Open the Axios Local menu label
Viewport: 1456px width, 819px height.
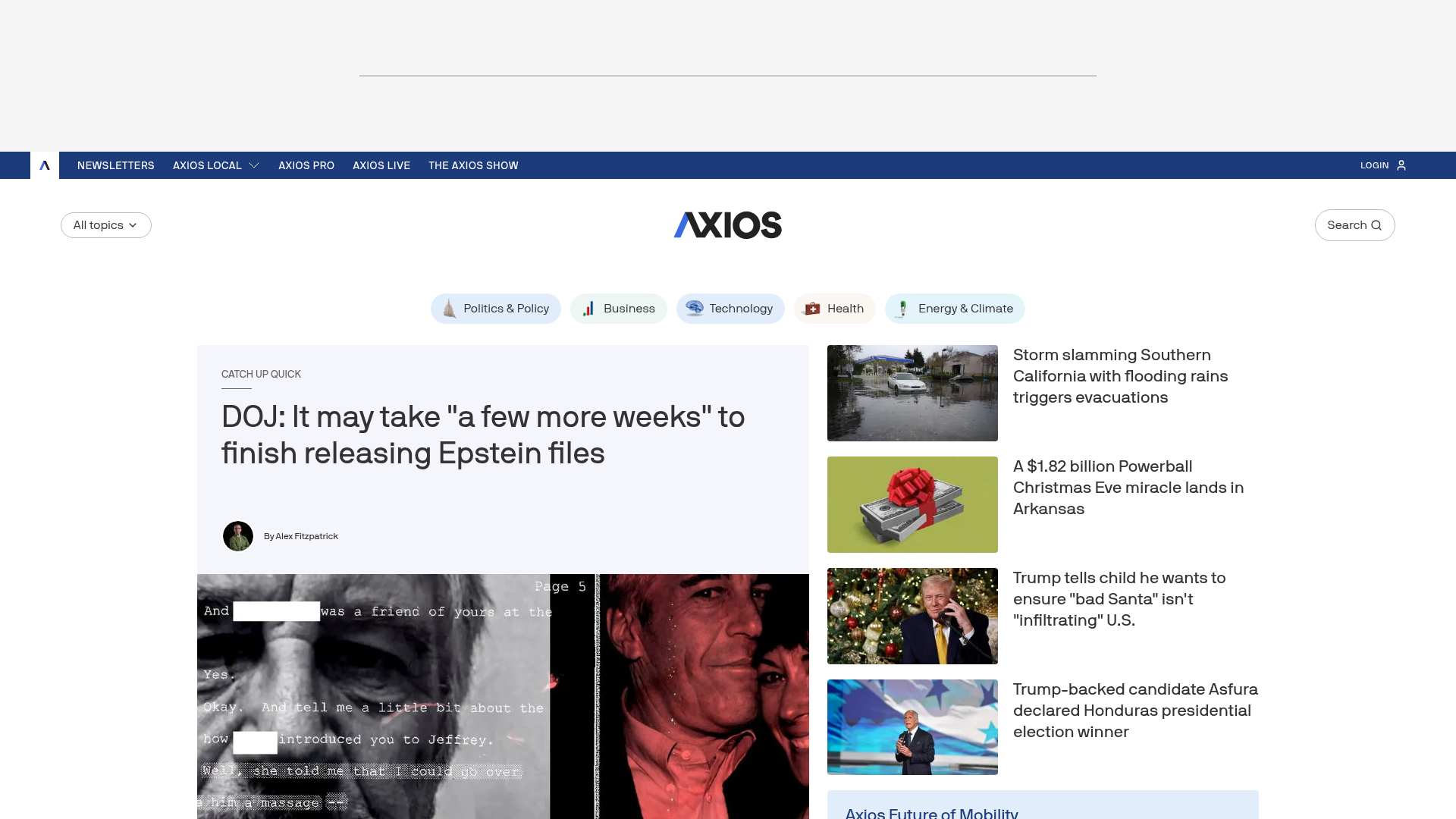coord(207,165)
